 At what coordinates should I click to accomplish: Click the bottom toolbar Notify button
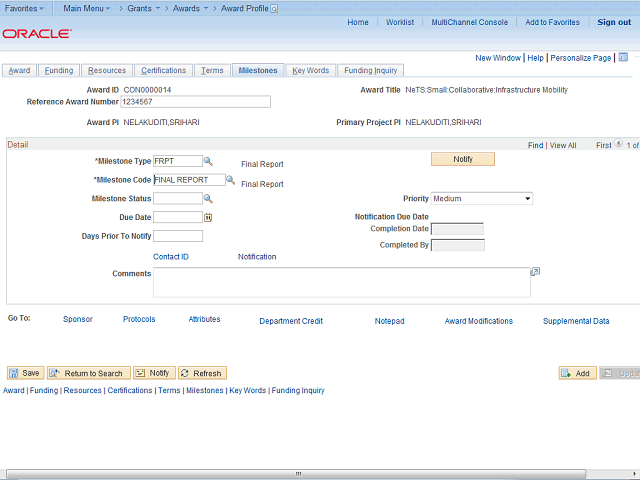(154, 373)
